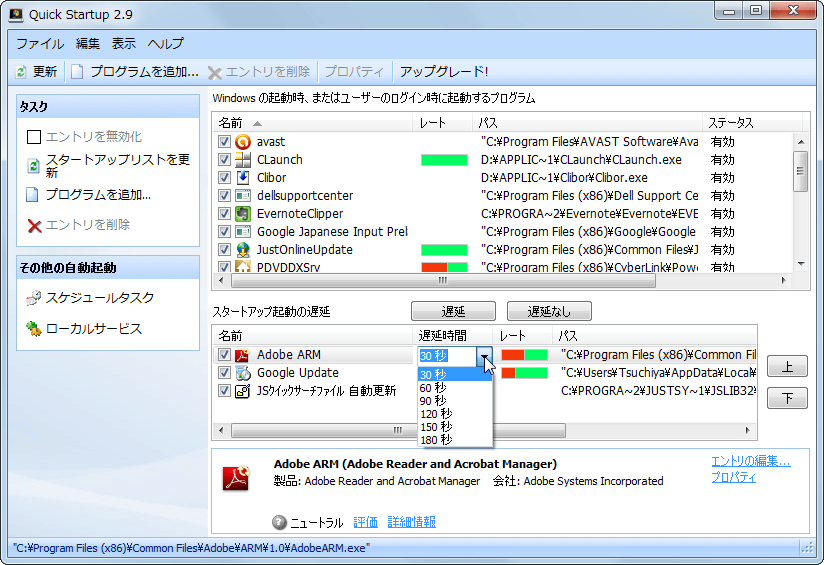Viewport: 824px width, 565px height.
Task: Click アップグレード! in toolbar
Action: tap(444, 71)
